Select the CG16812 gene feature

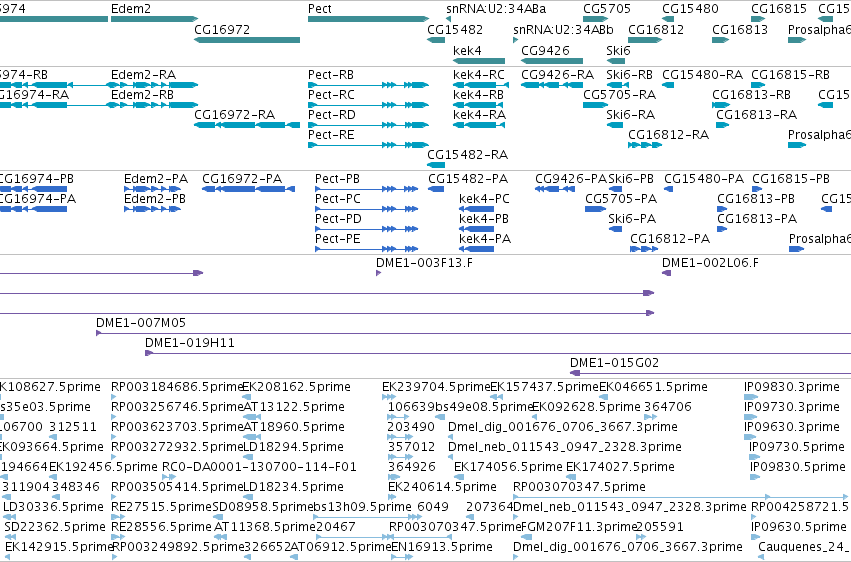pyautogui.click(x=645, y=40)
